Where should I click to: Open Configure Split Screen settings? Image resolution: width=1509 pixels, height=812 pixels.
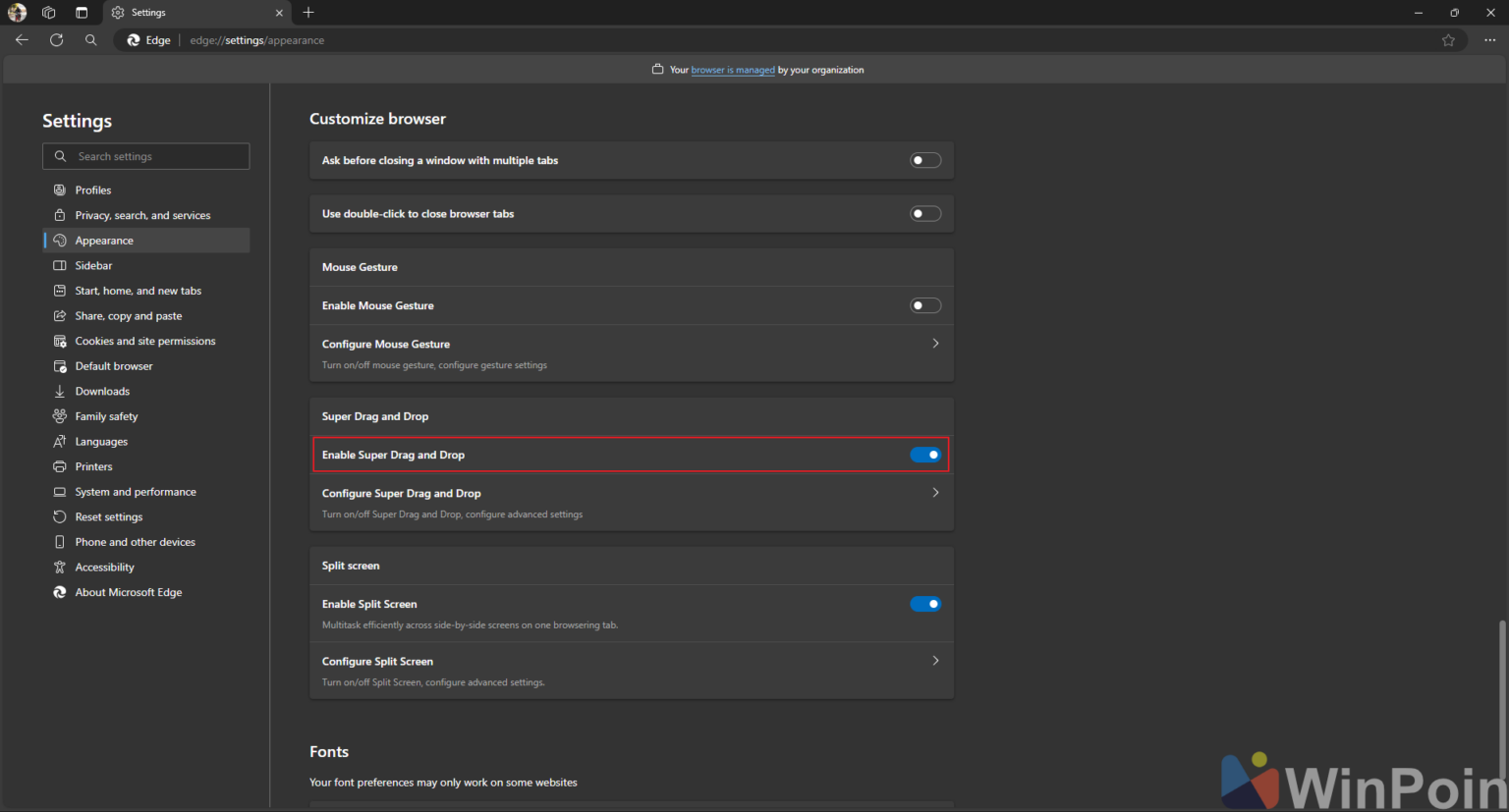pyautogui.click(x=934, y=660)
